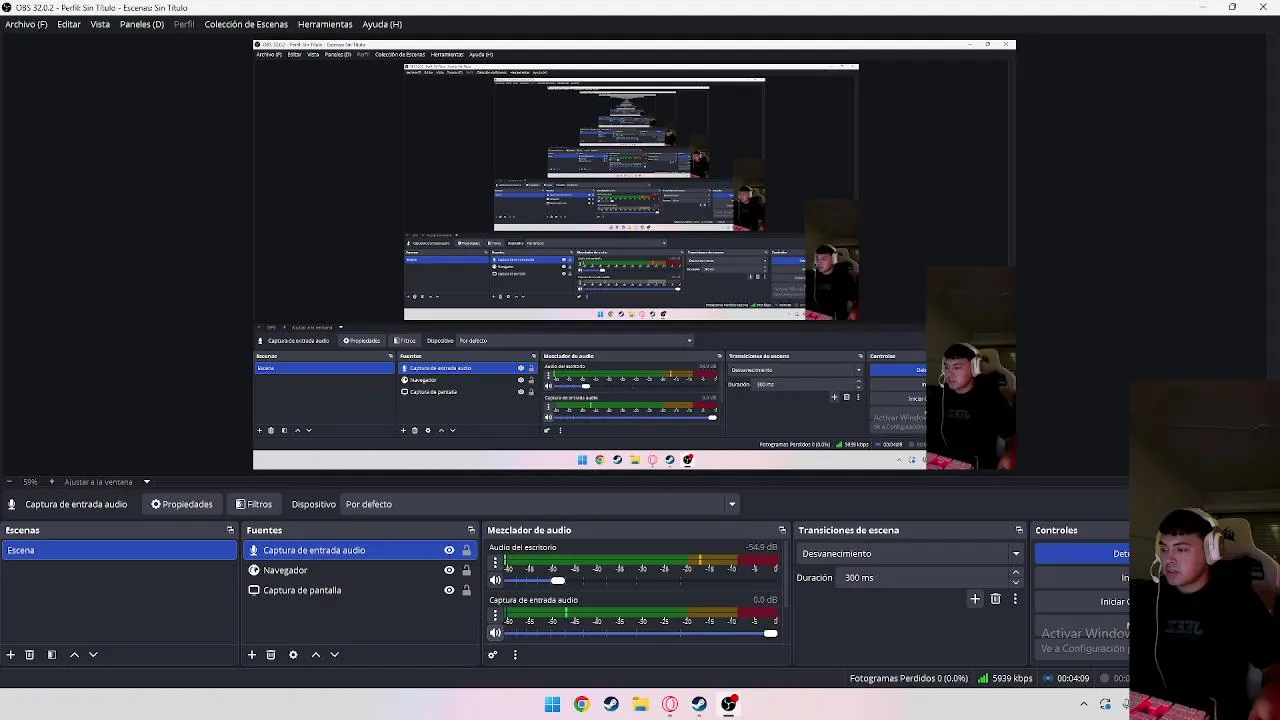This screenshot has height=720, width=1280.
Task: Show hidden system tray icons
Action: (1083, 704)
